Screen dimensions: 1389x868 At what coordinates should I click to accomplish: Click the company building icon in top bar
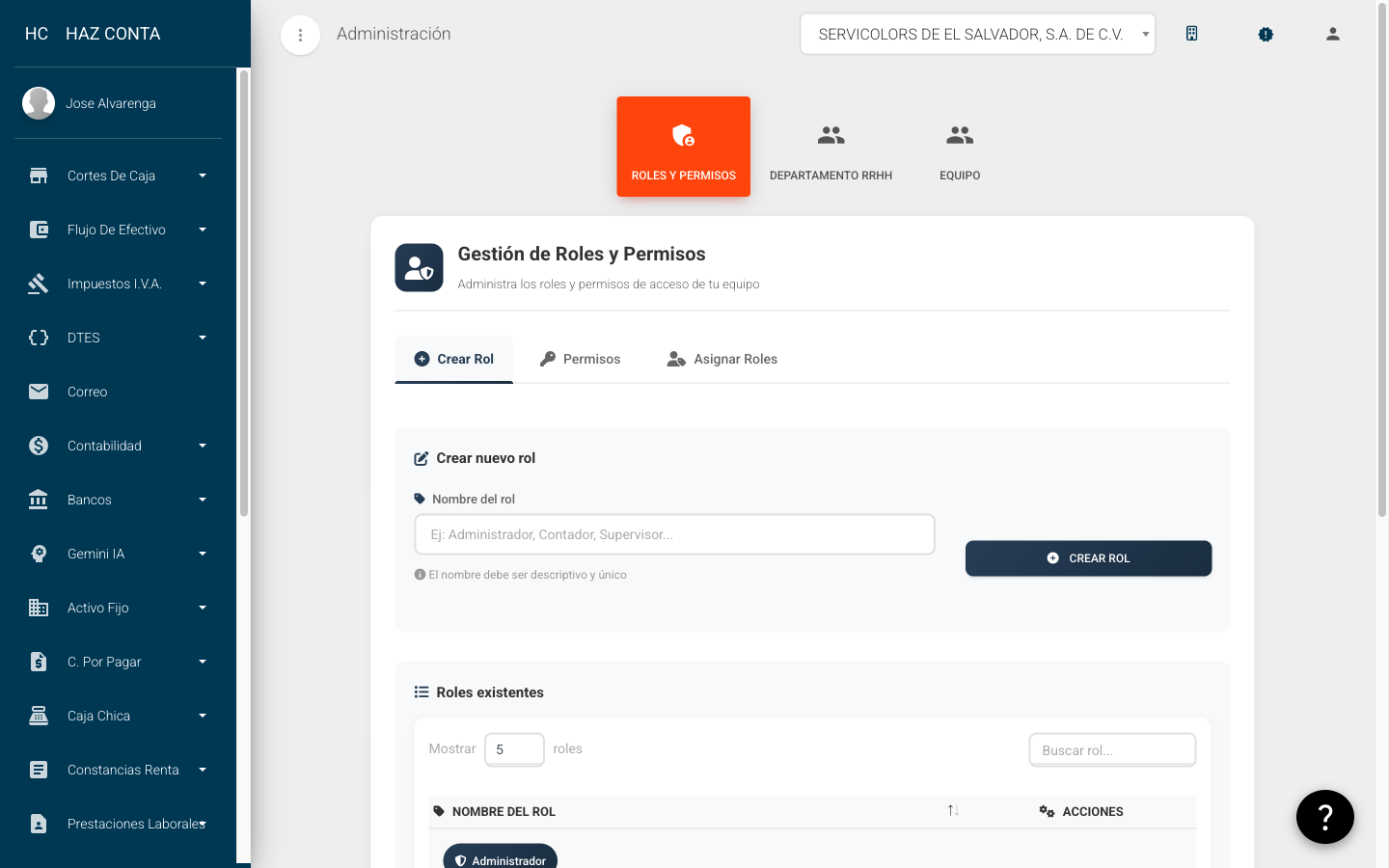(1192, 34)
